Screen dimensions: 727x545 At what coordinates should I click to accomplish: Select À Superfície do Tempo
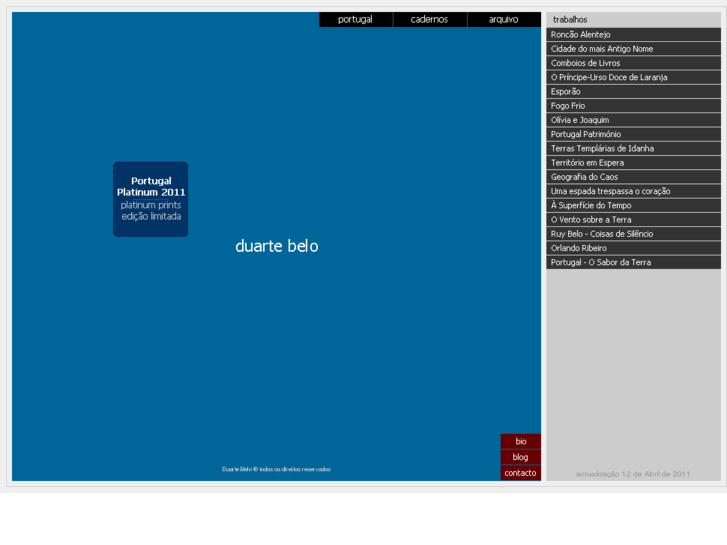(633, 205)
